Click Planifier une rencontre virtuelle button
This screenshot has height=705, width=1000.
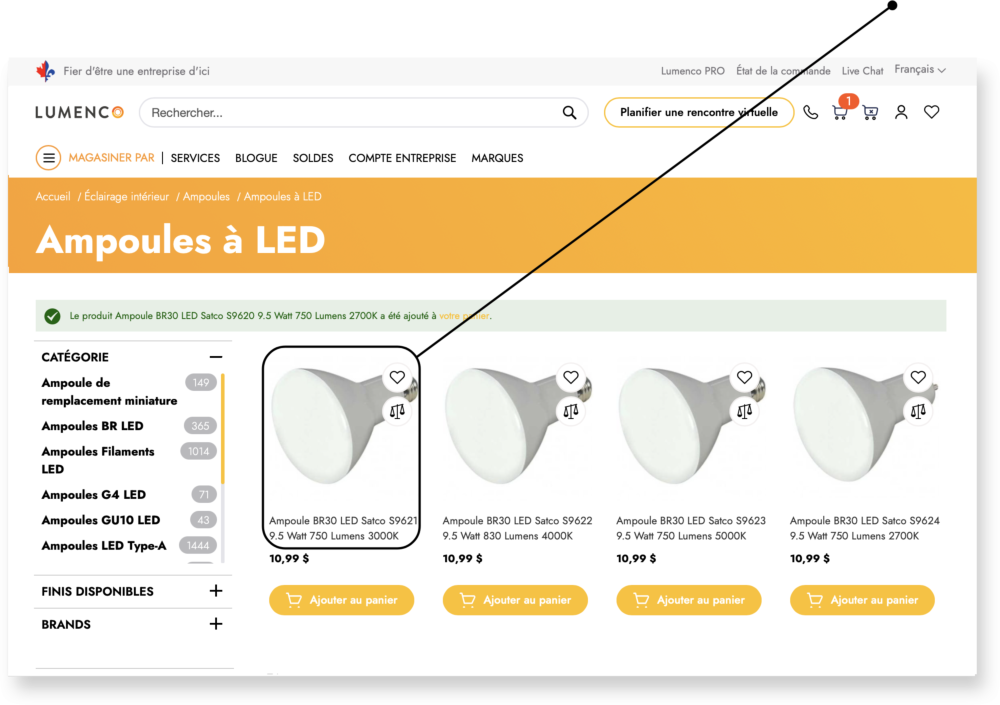(x=698, y=113)
